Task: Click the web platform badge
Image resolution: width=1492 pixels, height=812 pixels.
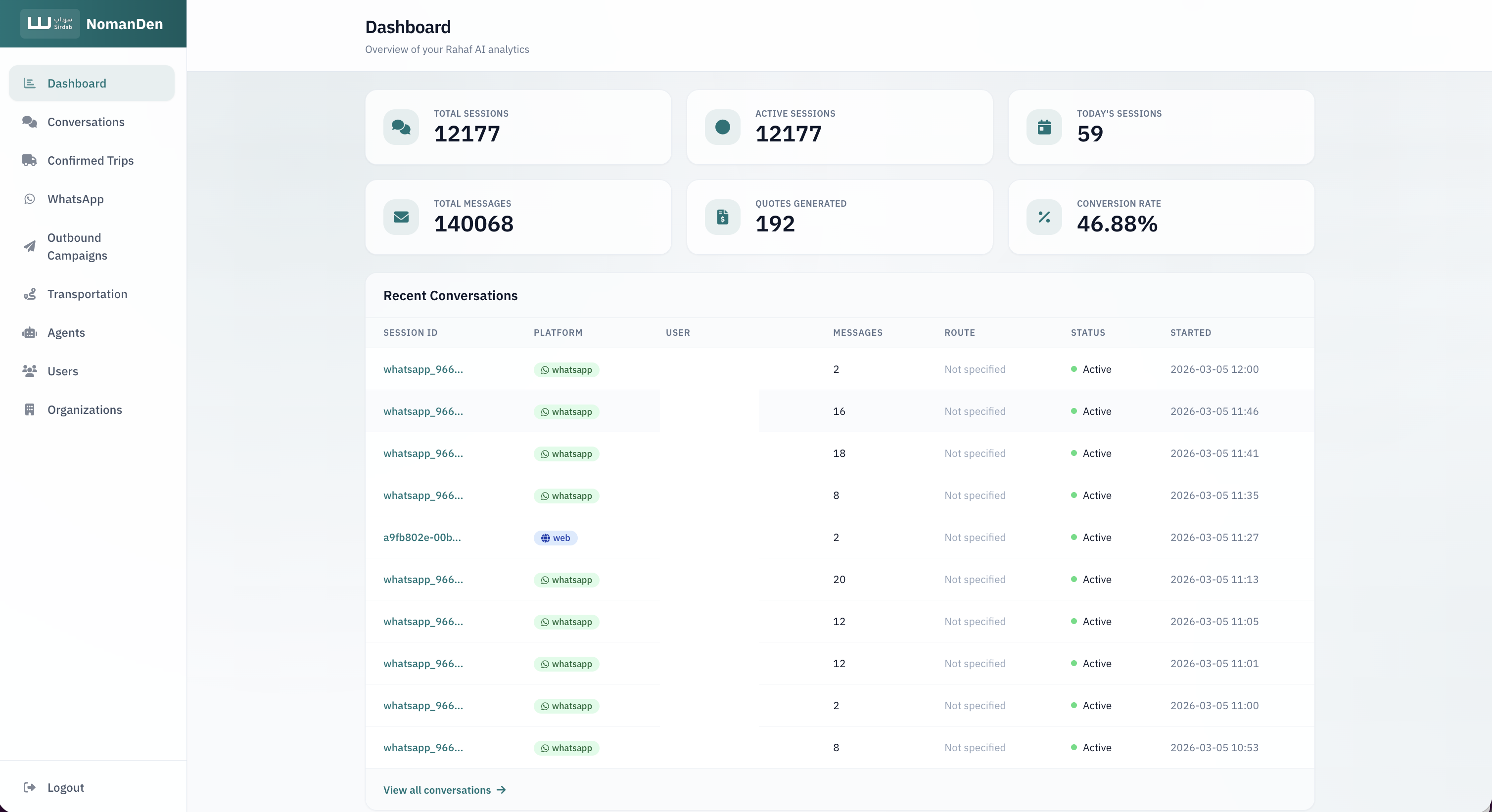Action: (x=555, y=538)
